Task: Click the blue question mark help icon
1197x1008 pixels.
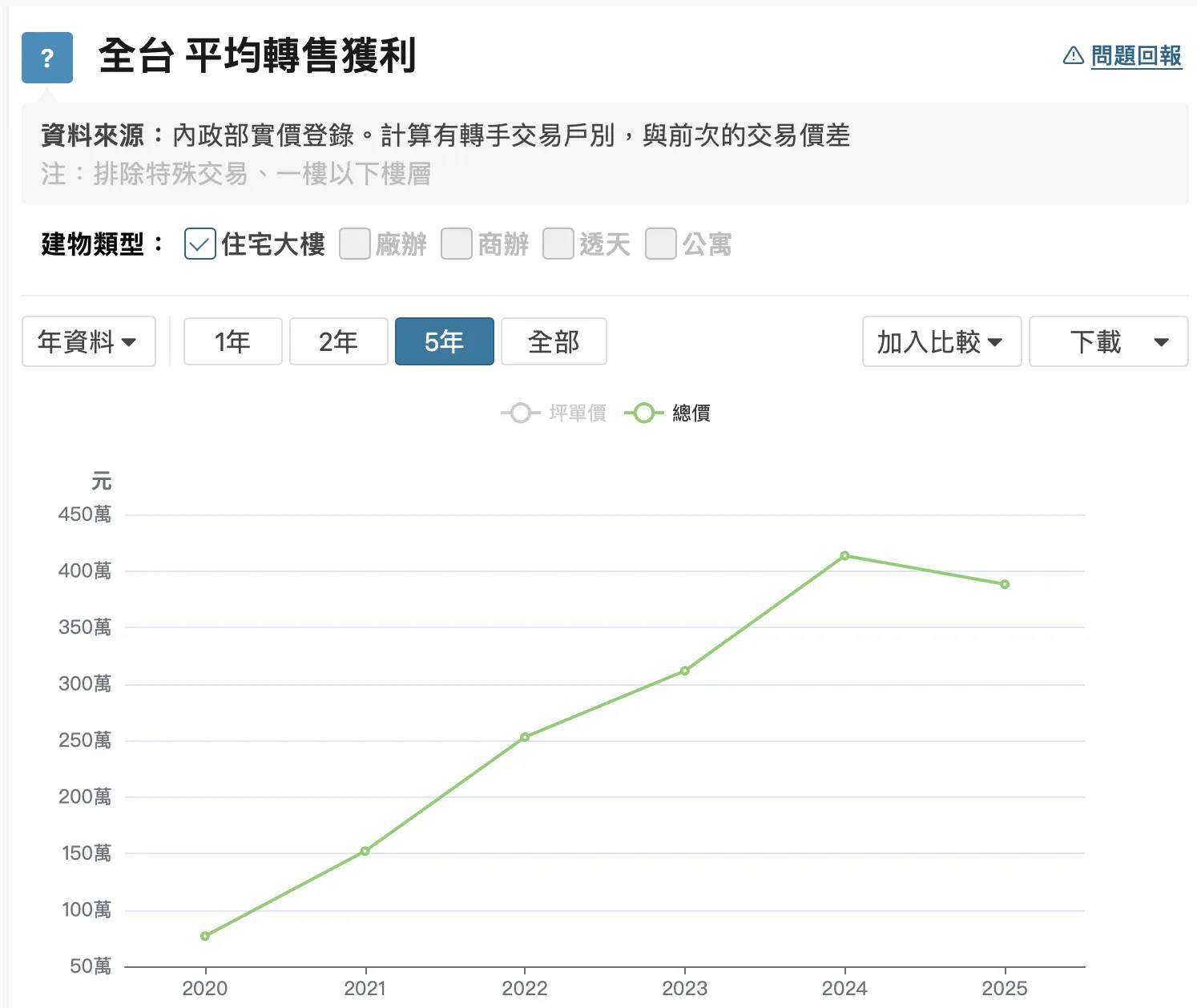Action: pos(47,58)
